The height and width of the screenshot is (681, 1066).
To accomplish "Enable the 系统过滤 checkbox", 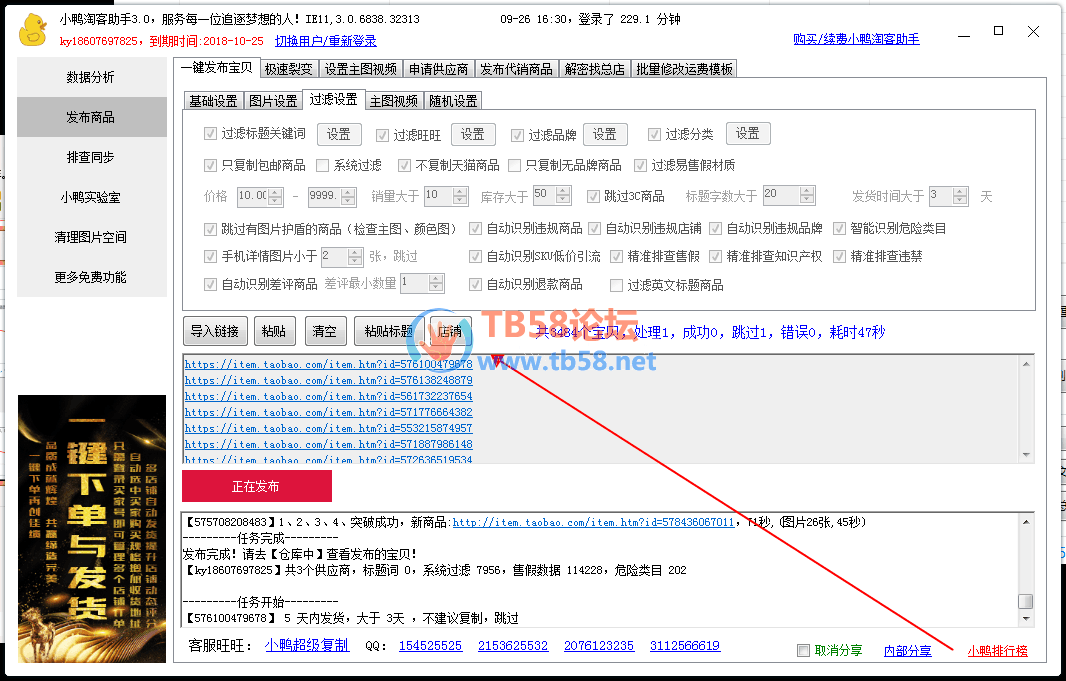I will [x=323, y=165].
